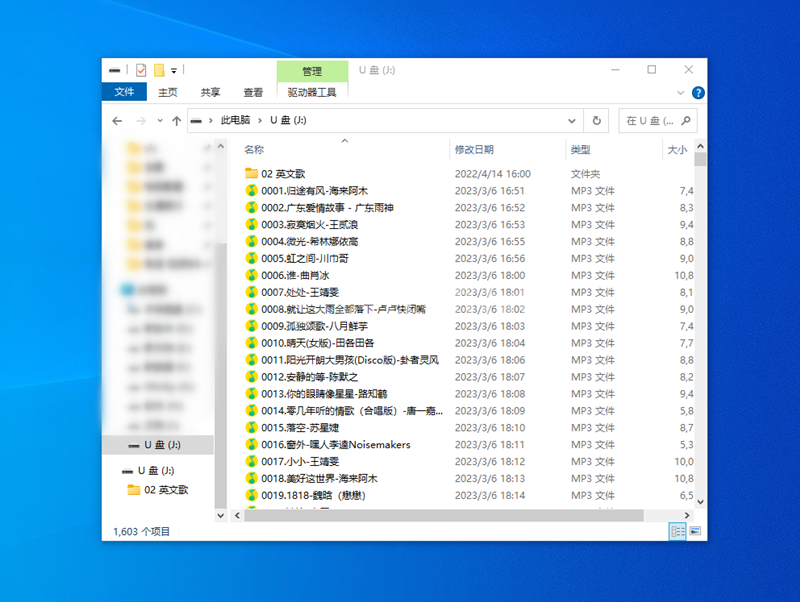This screenshot has width=800, height=602.
Task: Select 02 英文歌 label in navigation pane
Action: pyautogui.click(x=166, y=490)
